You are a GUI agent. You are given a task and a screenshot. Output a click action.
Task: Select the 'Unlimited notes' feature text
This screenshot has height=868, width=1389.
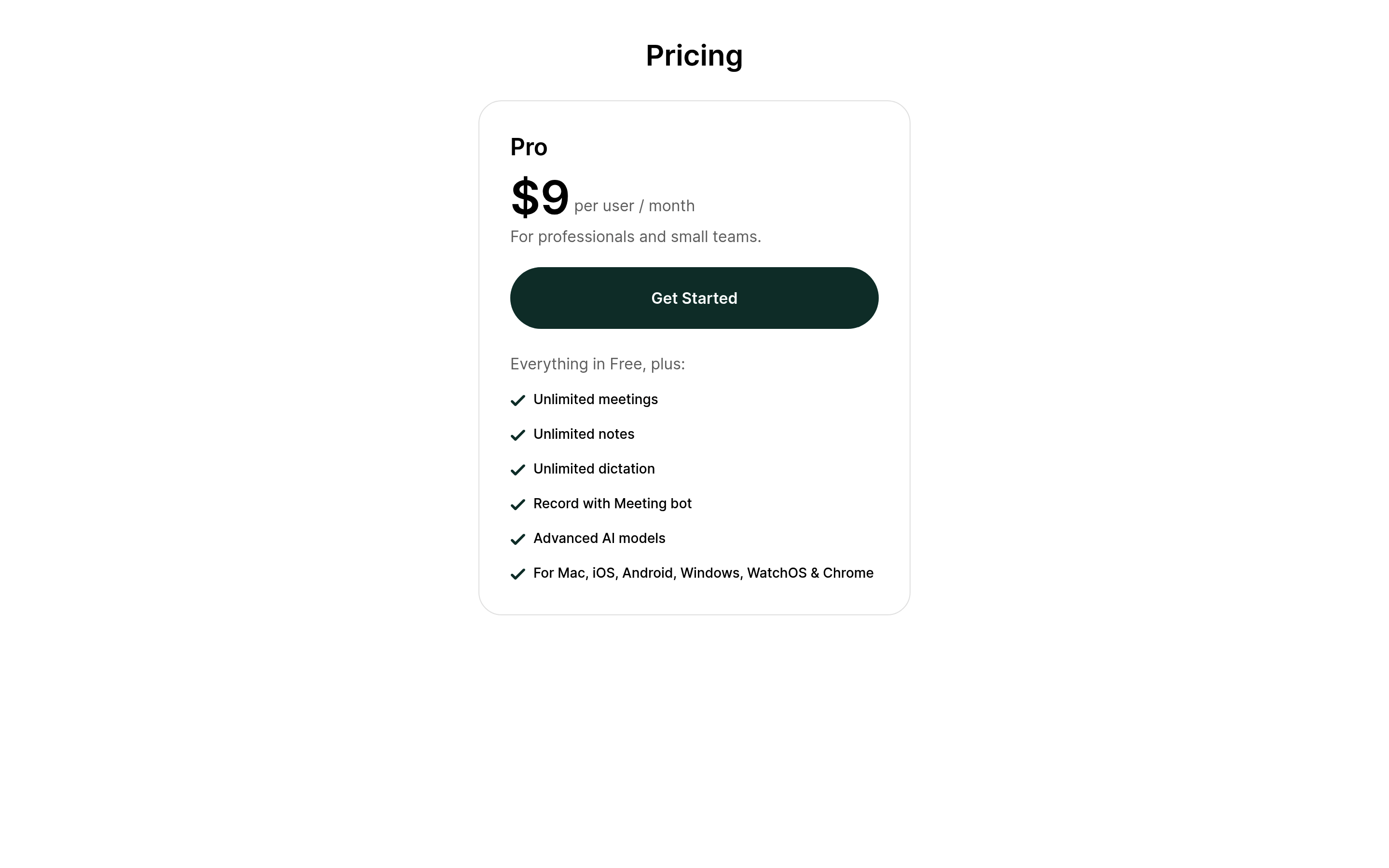(584, 434)
